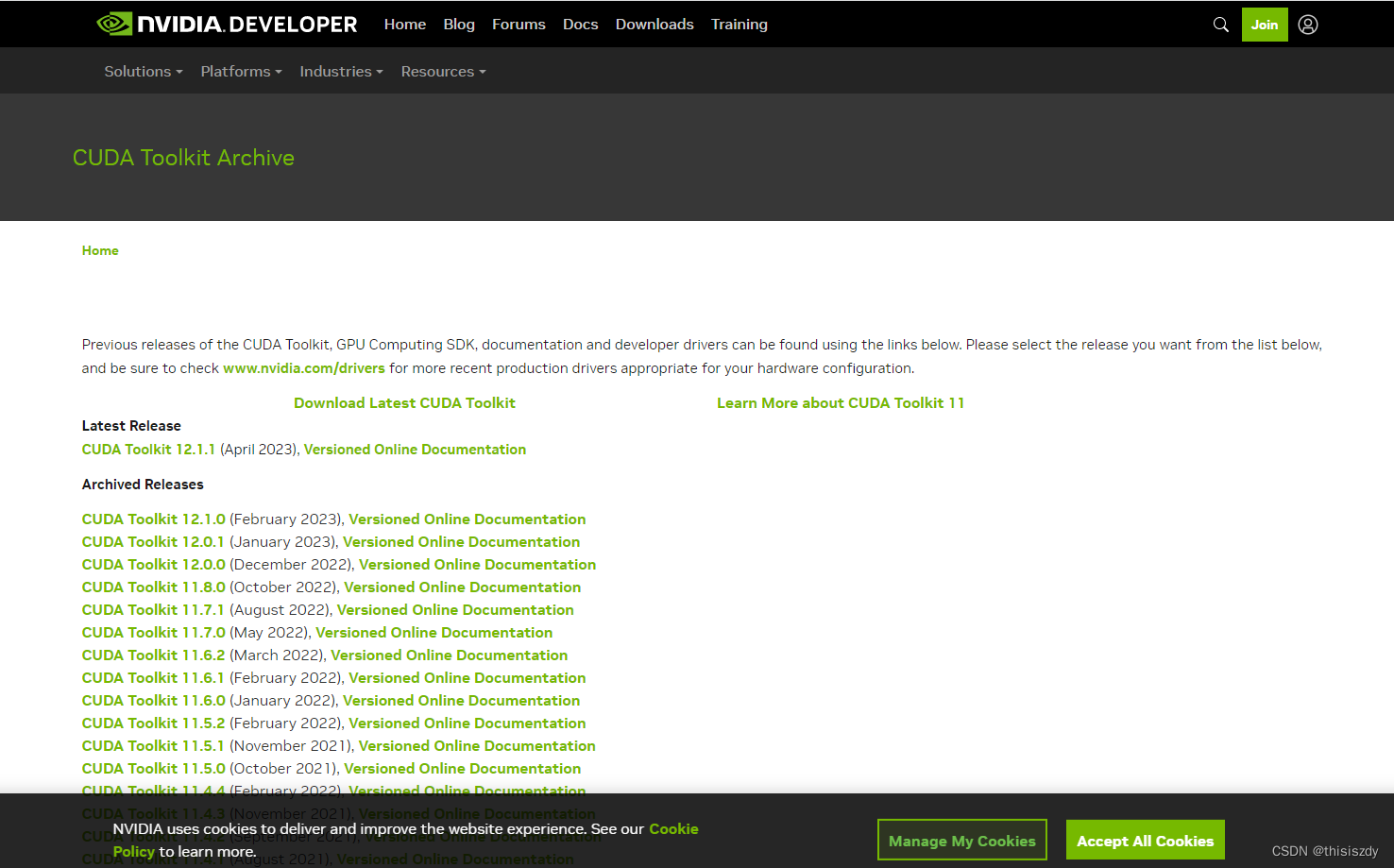Click the Home breadcrumb link
Image resolution: width=1394 pixels, height=868 pixels.
click(100, 250)
